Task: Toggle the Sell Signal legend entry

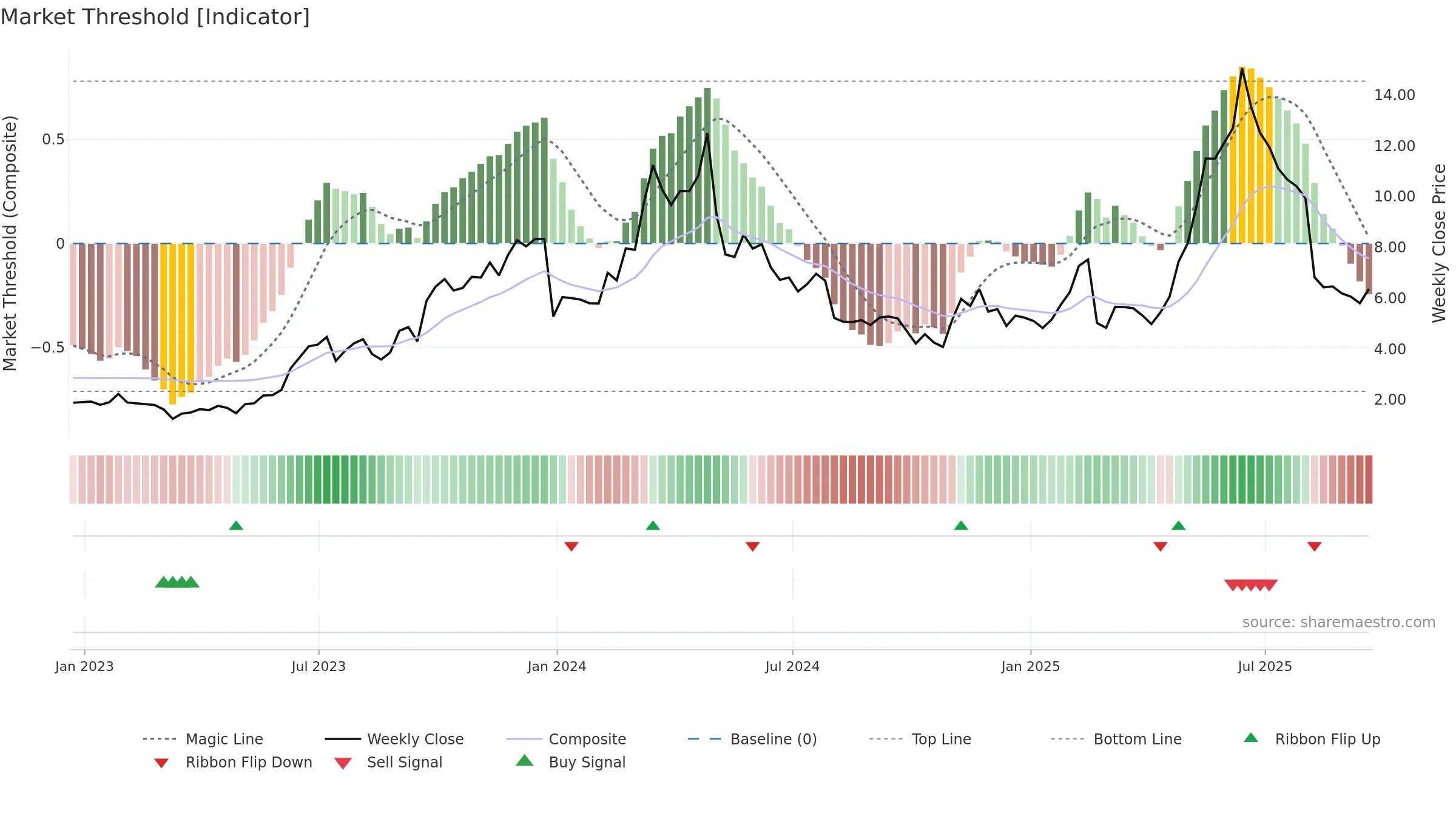Action: [388, 762]
